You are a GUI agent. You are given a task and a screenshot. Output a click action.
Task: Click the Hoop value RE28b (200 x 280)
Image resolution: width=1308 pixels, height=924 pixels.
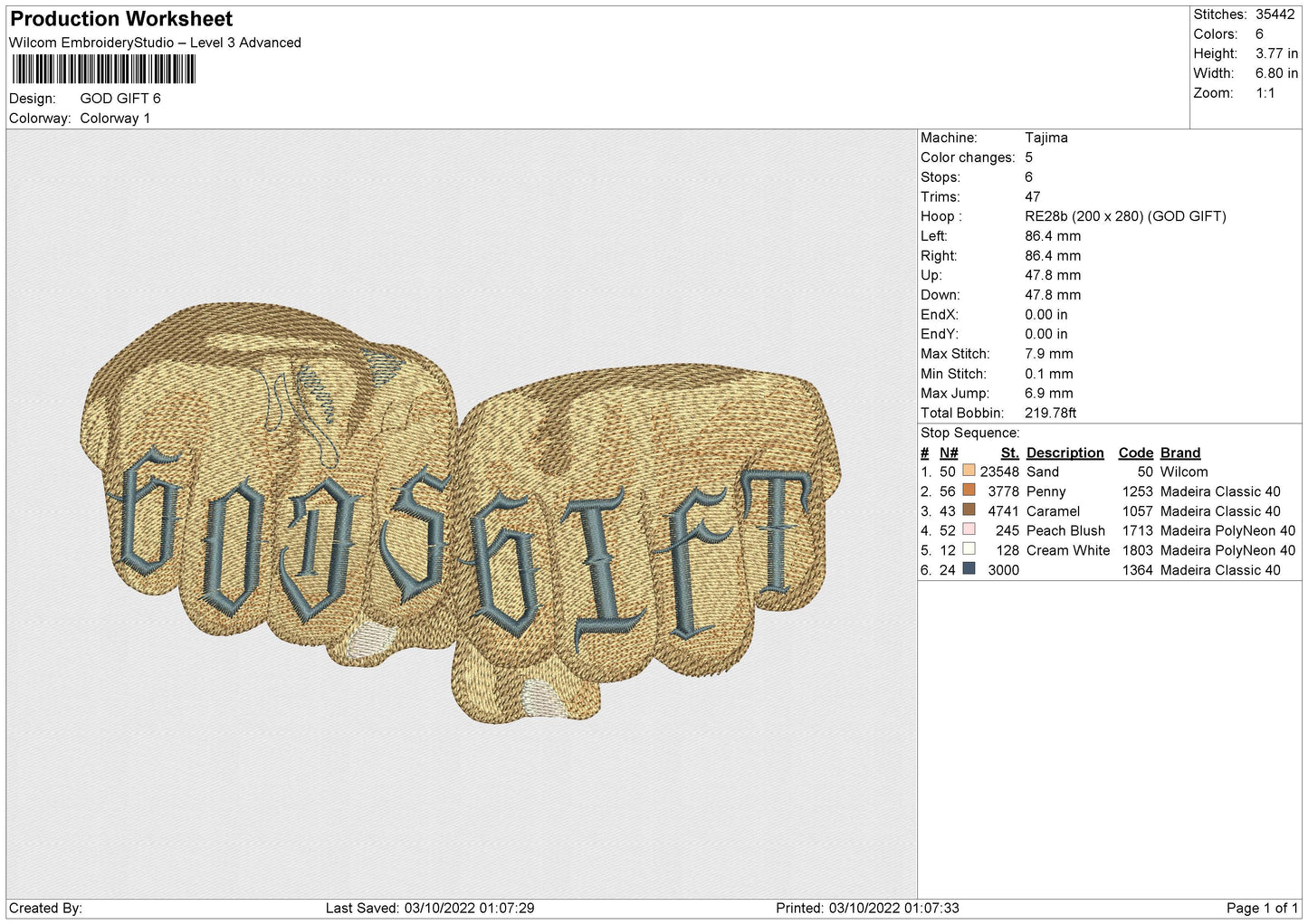[x=1125, y=216]
